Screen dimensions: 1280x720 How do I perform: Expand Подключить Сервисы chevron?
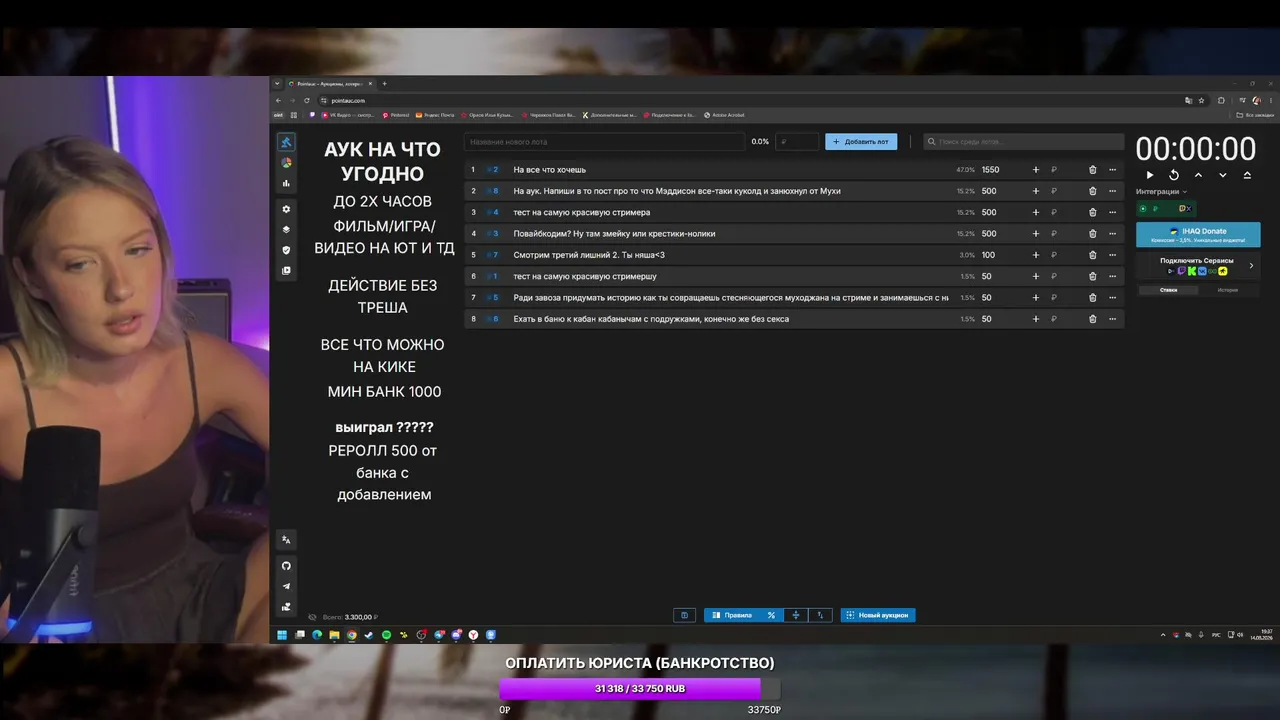point(1251,266)
